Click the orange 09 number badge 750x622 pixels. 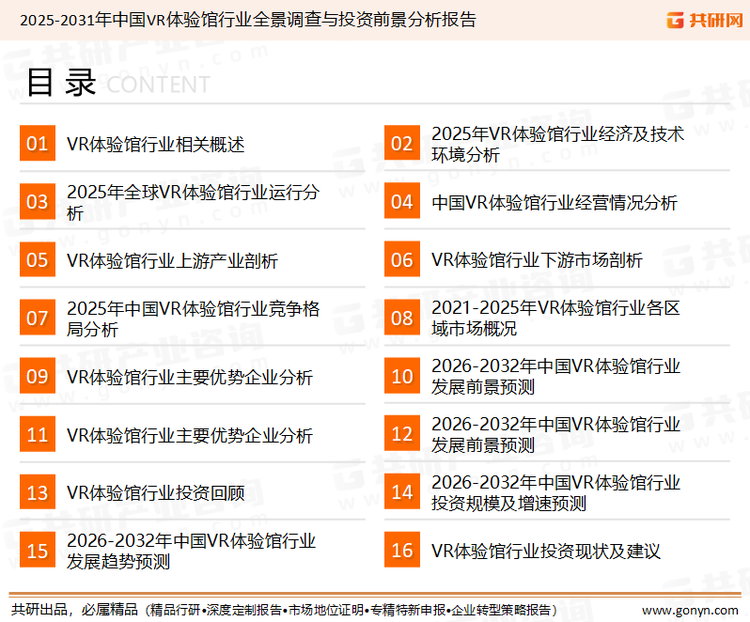[x=37, y=376]
